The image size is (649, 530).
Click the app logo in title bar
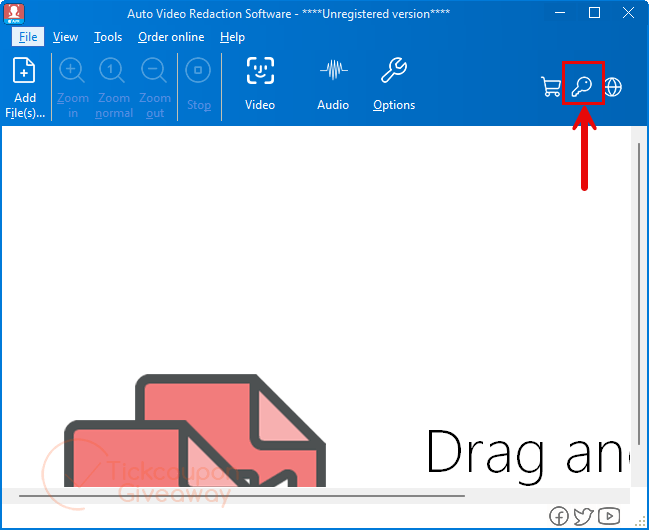pos(14,14)
